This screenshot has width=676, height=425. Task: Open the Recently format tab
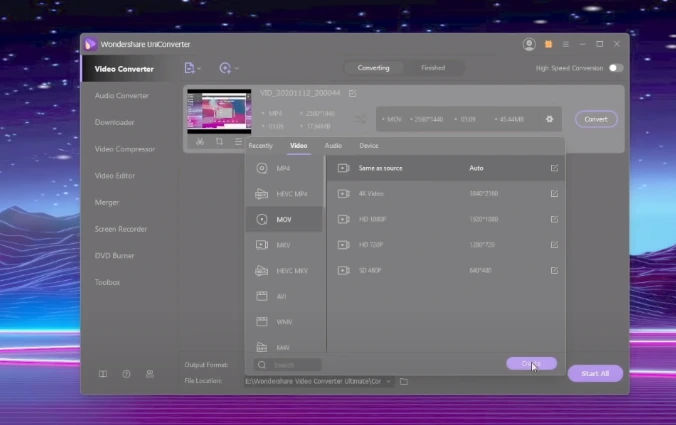click(260, 146)
